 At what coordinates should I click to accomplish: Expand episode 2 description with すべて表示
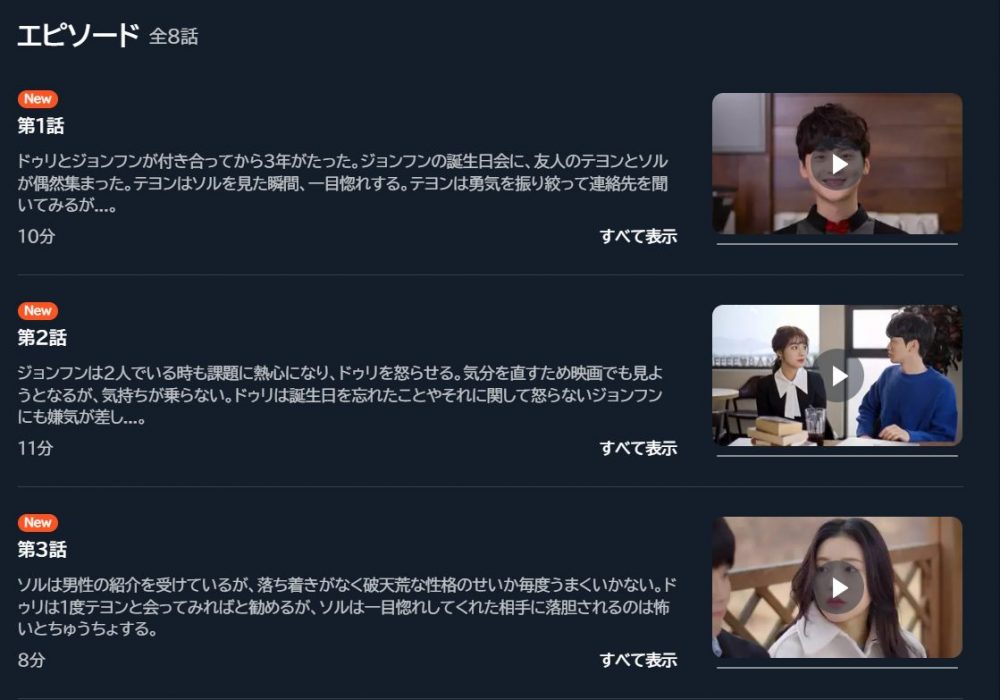coord(638,448)
